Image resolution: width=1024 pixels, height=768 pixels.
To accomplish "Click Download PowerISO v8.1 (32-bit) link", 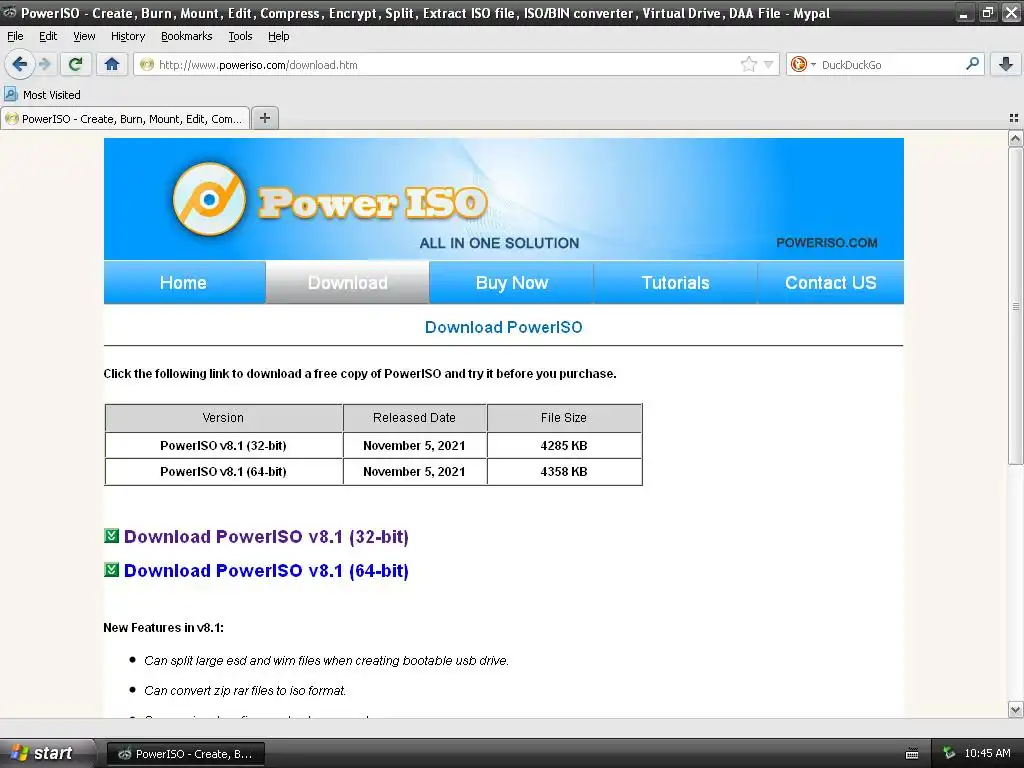I will pyautogui.click(x=266, y=537).
